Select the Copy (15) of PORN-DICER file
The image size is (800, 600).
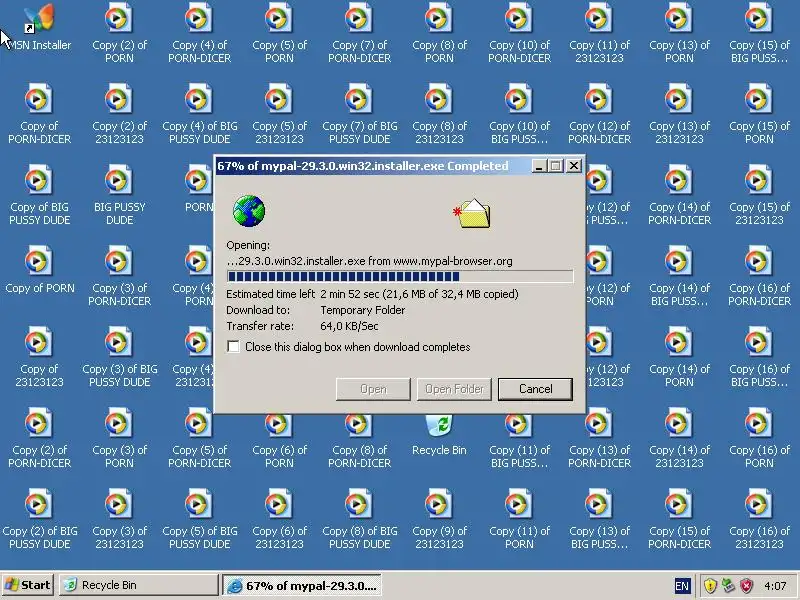(x=680, y=520)
